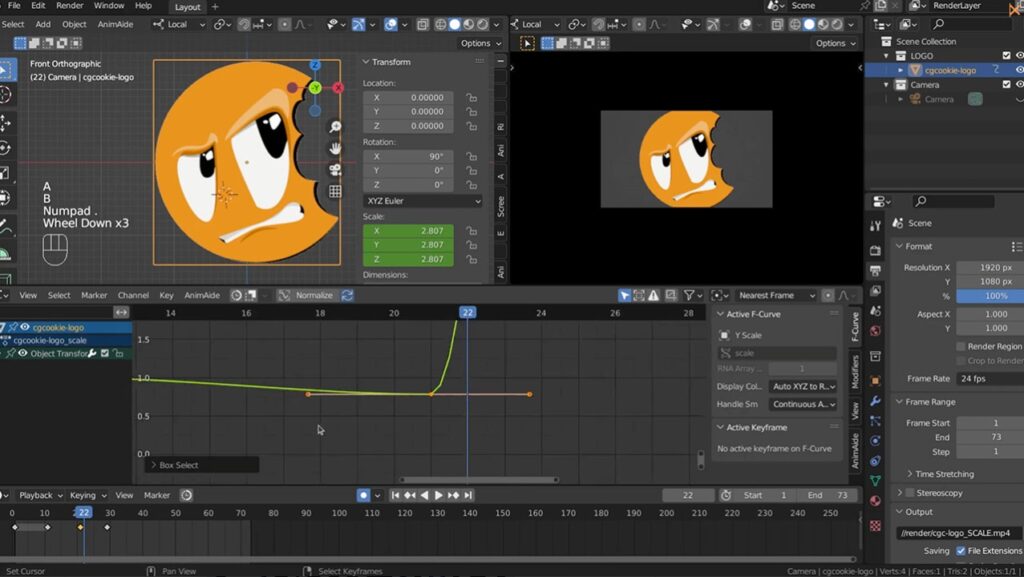Viewport: 1024px width, 577px height.
Task: Click the Frame Rate 24 fps field
Action: tap(990, 379)
